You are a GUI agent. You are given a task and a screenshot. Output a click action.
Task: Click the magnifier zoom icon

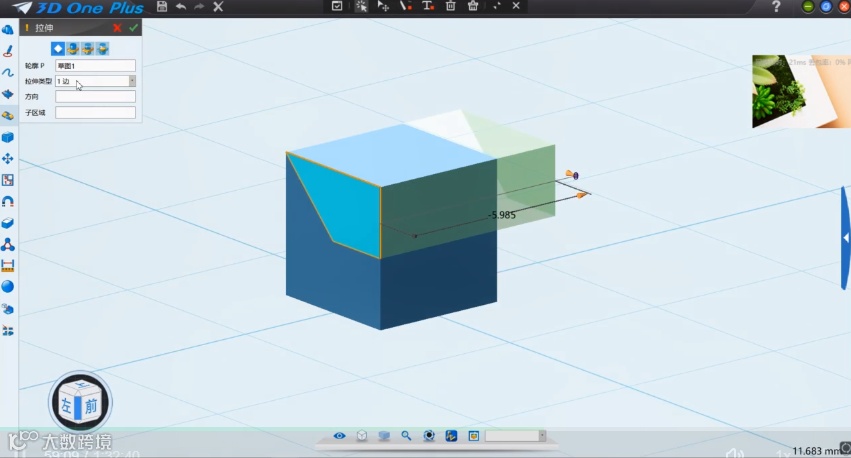(406, 436)
